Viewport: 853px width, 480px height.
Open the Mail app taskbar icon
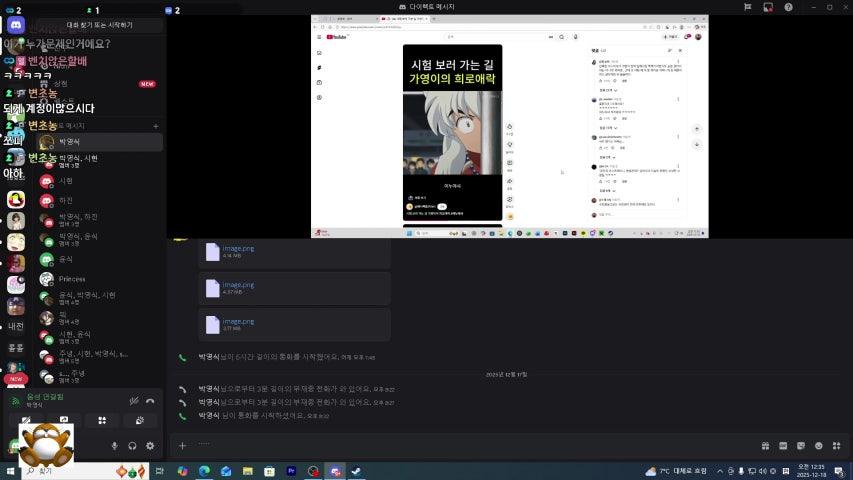(x=226, y=471)
